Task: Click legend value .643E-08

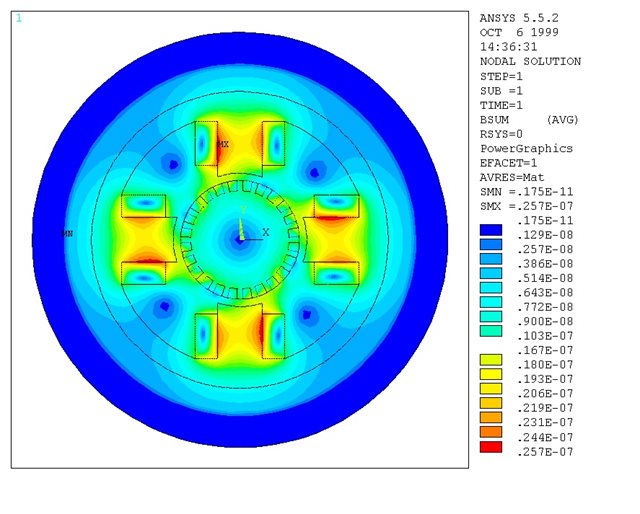Action: coord(545,293)
